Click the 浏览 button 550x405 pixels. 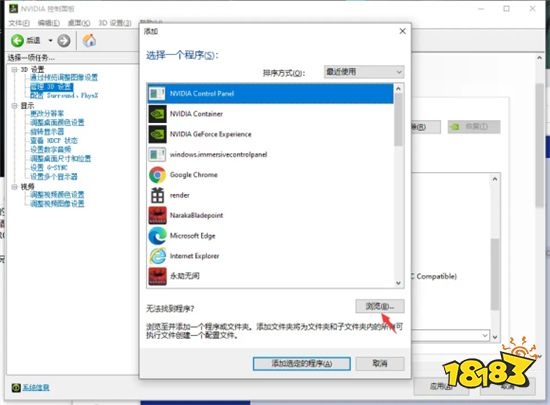pyautogui.click(x=380, y=306)
